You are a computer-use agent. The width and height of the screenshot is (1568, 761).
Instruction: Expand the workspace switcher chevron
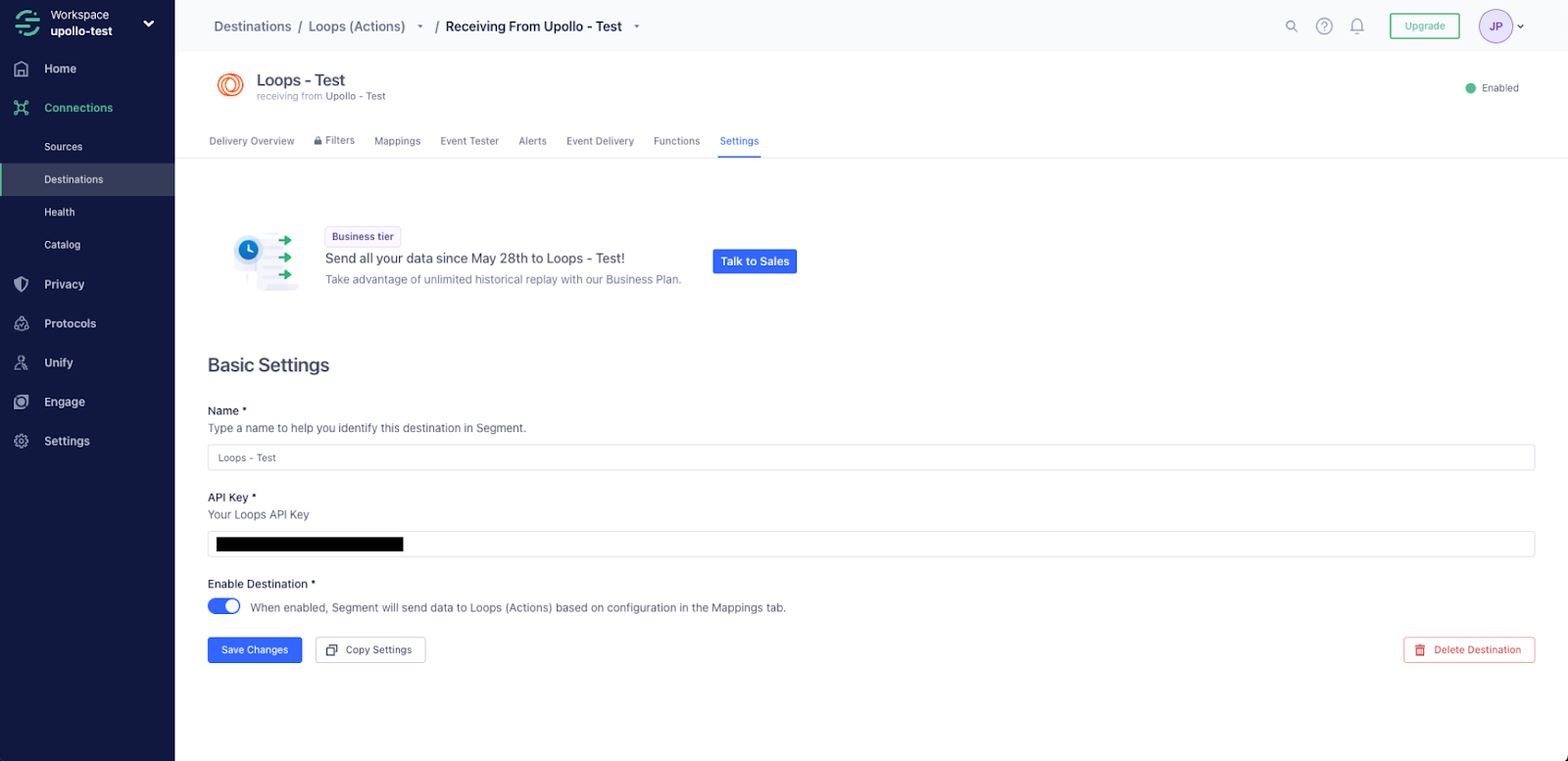[x=149, y=24]
